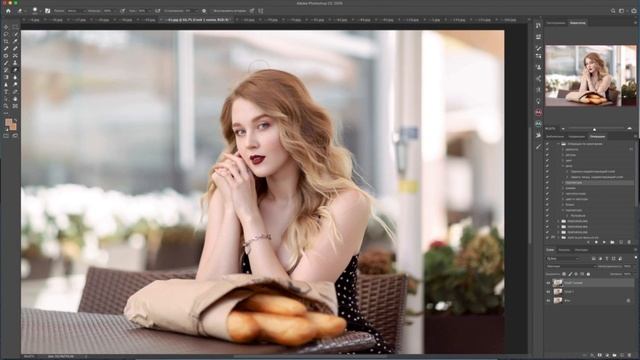The image size is (640, 360).
Task: Toggle checkmark of the top action set
Action: click(x=547, y=144)
